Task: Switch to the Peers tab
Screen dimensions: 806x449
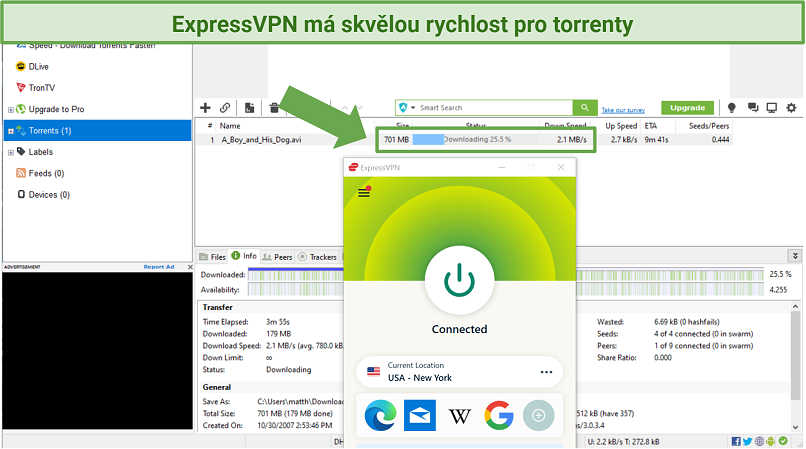Action: (x=277, y=257)
